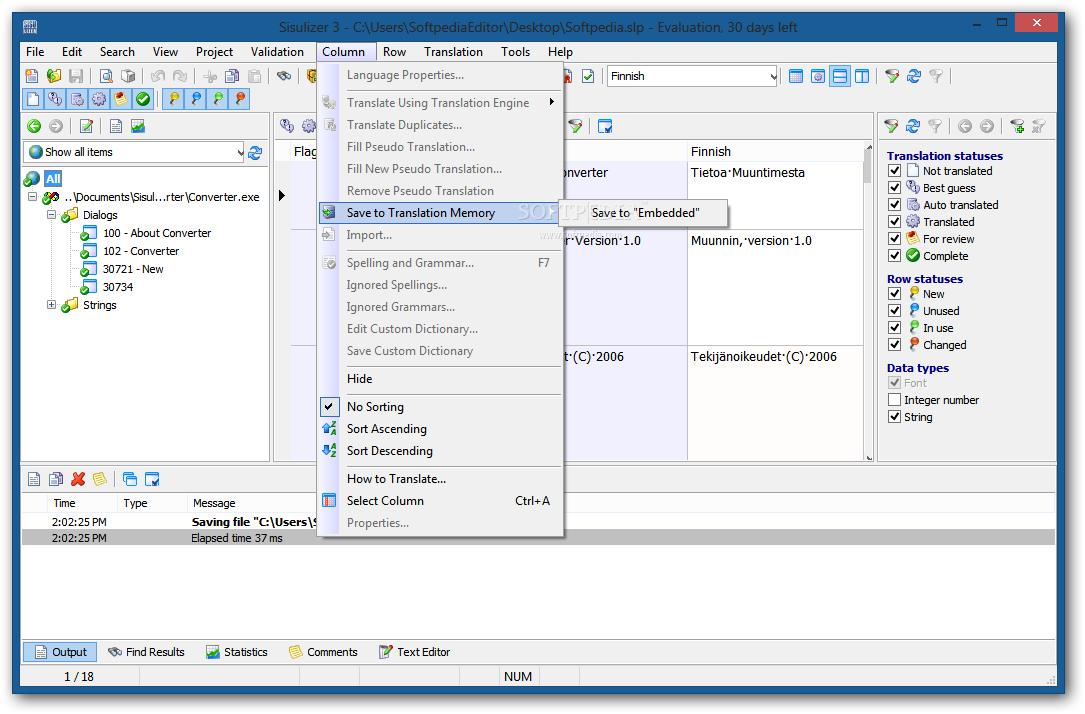Viewport: 1085px width, 714px height.
Task: Toggle red pin Changed rows toolbar icon
Action: (239, 99)
